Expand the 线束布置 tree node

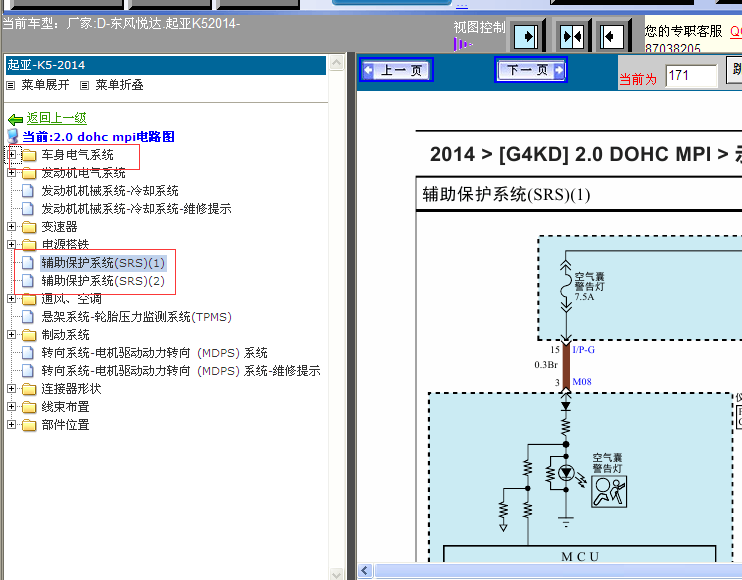click(12, 406)
